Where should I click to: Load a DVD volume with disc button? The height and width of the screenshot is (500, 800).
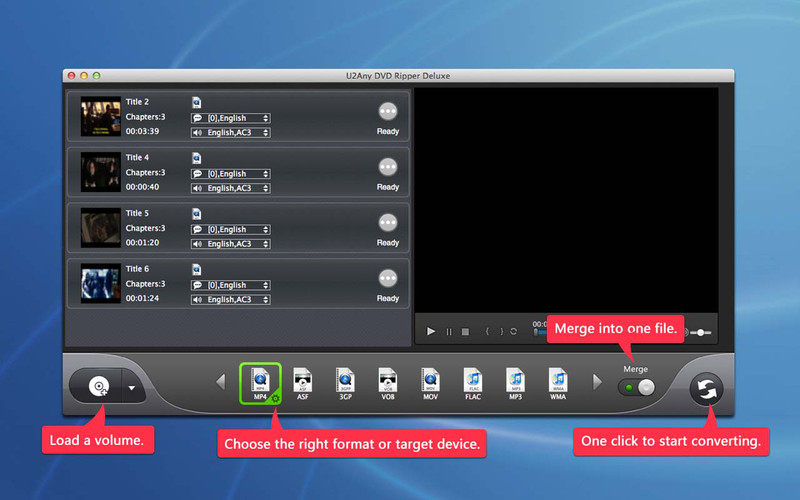coord(98,386)
